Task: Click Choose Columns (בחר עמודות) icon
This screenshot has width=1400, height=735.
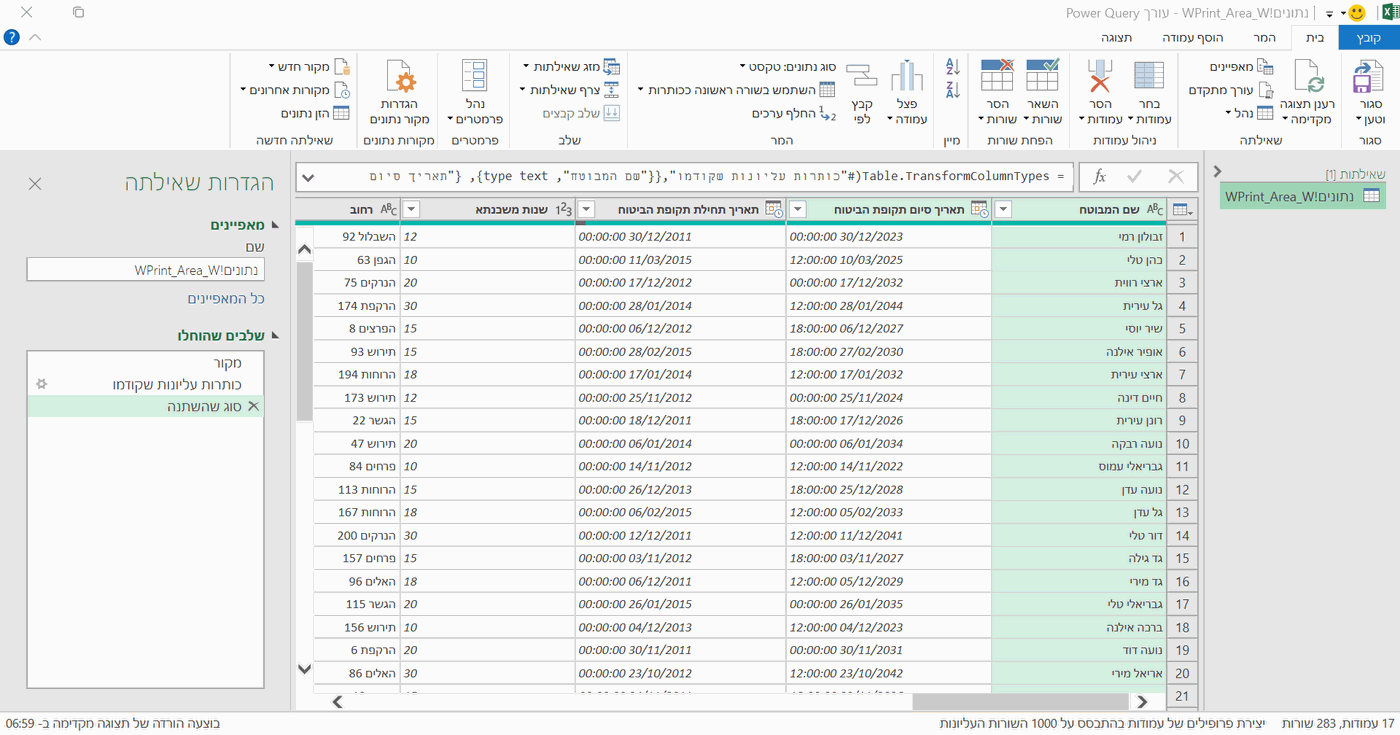Action: pyautogui.click(x=1149, y=77)
